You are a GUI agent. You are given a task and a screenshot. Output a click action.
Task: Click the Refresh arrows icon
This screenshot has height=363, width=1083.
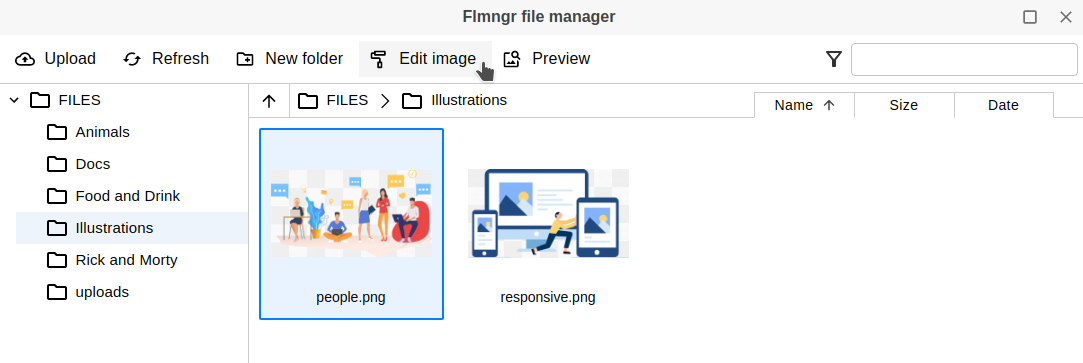click(132, 59)
